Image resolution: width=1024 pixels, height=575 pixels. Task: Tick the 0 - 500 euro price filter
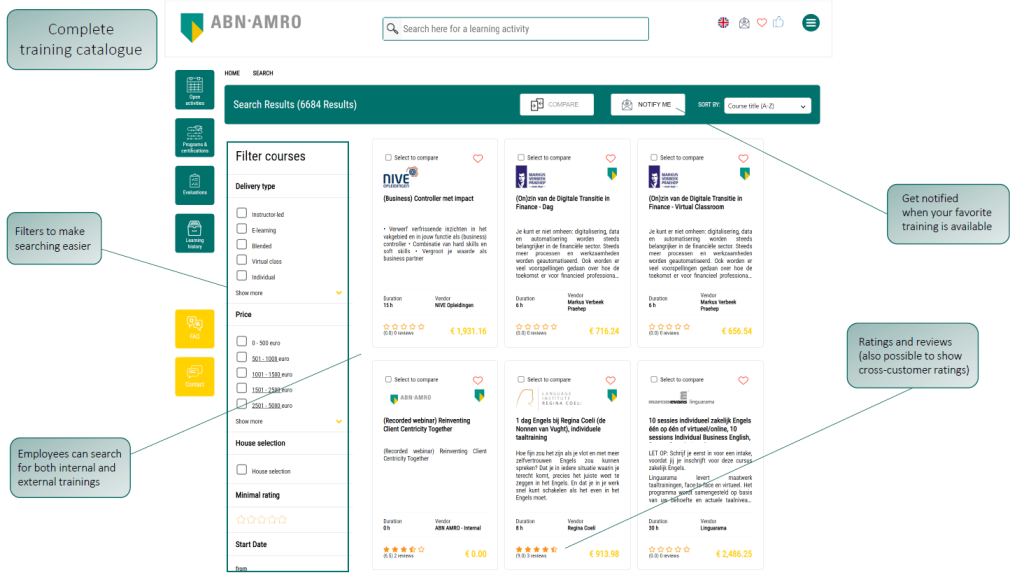242,341
